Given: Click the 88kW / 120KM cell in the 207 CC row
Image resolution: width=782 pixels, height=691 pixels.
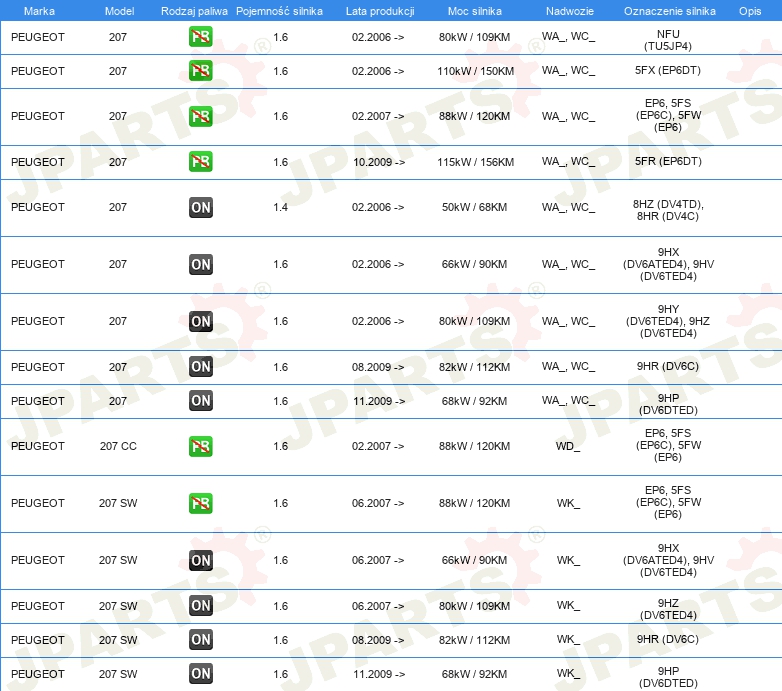Looking at the screenshot, I should coord(474,446).
